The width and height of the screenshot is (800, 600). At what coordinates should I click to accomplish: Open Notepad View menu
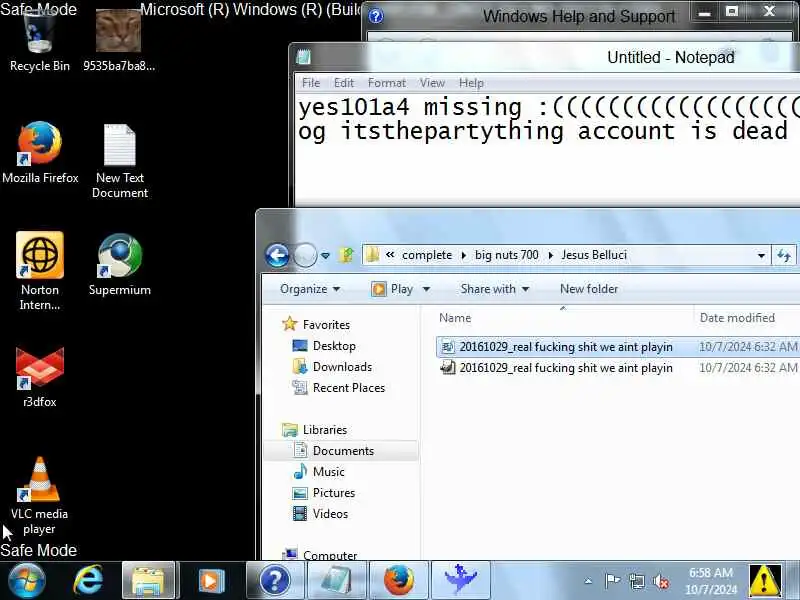click(432, 83)
